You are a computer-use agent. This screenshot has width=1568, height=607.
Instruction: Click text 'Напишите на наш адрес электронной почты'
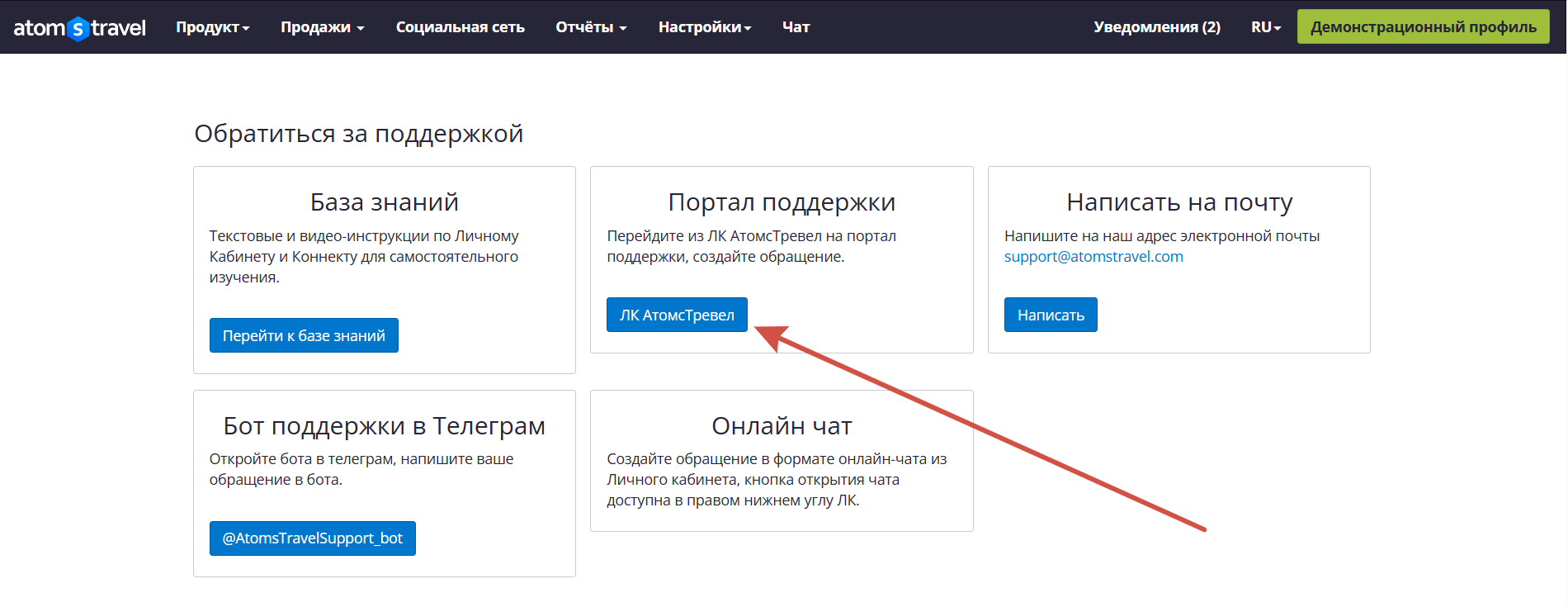pos(1162,236)
